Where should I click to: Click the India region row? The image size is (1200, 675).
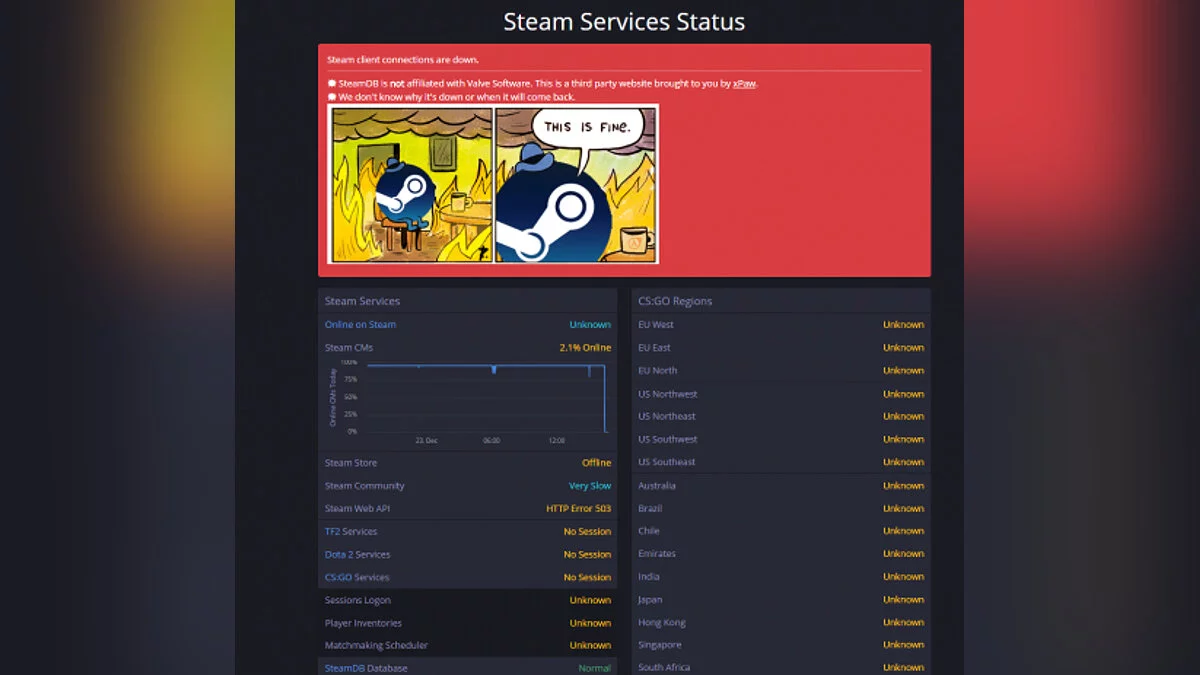click(x=781, y=576)
